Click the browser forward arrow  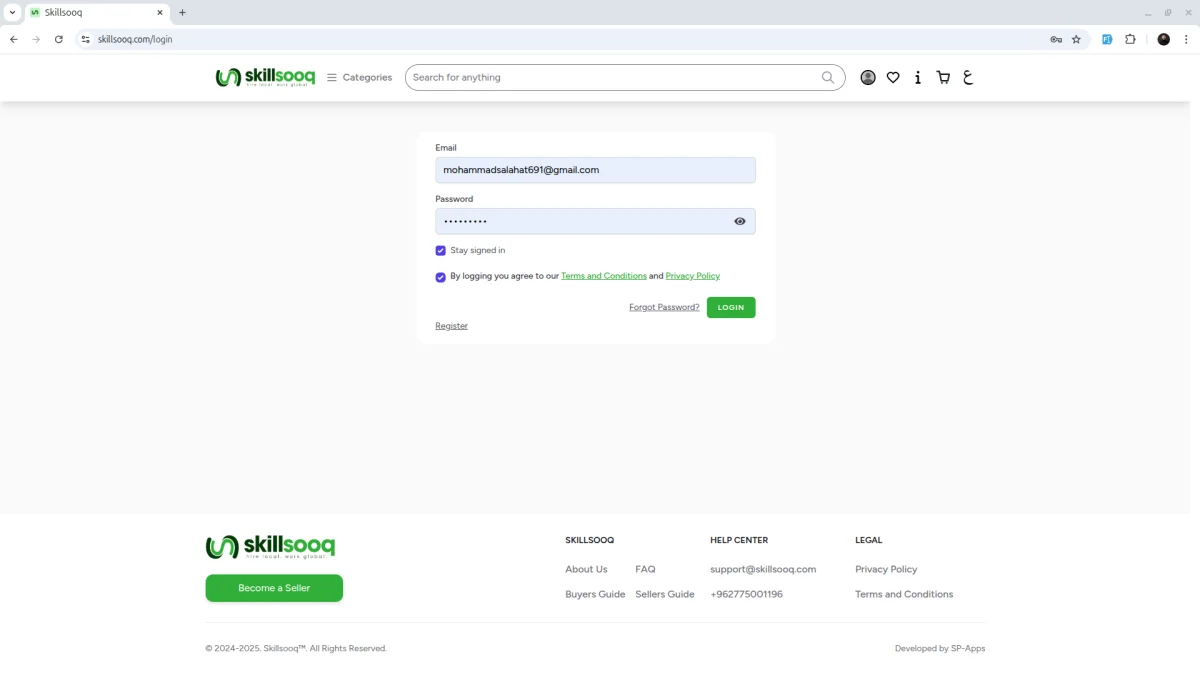36,39
